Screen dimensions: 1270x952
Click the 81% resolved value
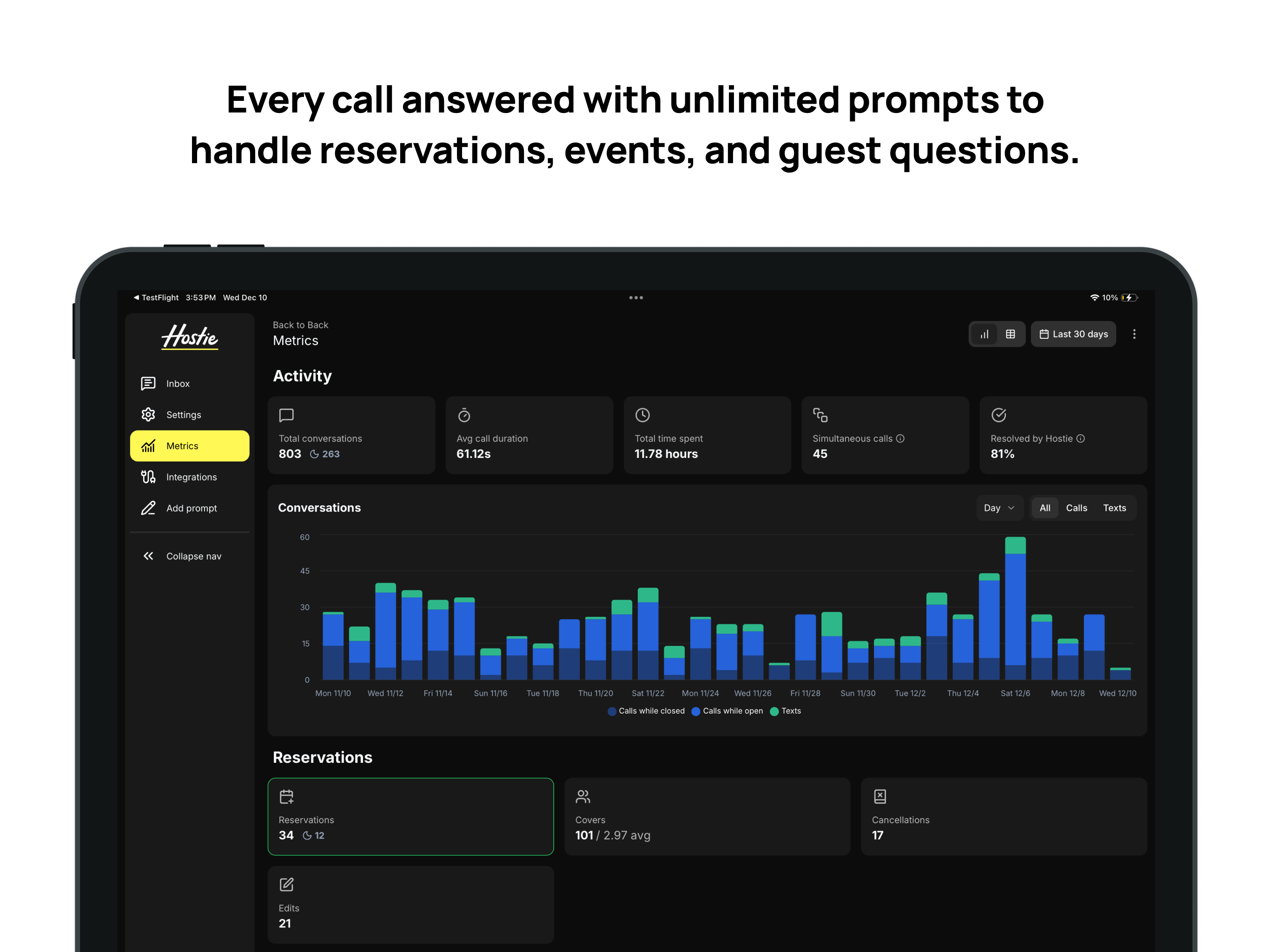click(1002, 454)
